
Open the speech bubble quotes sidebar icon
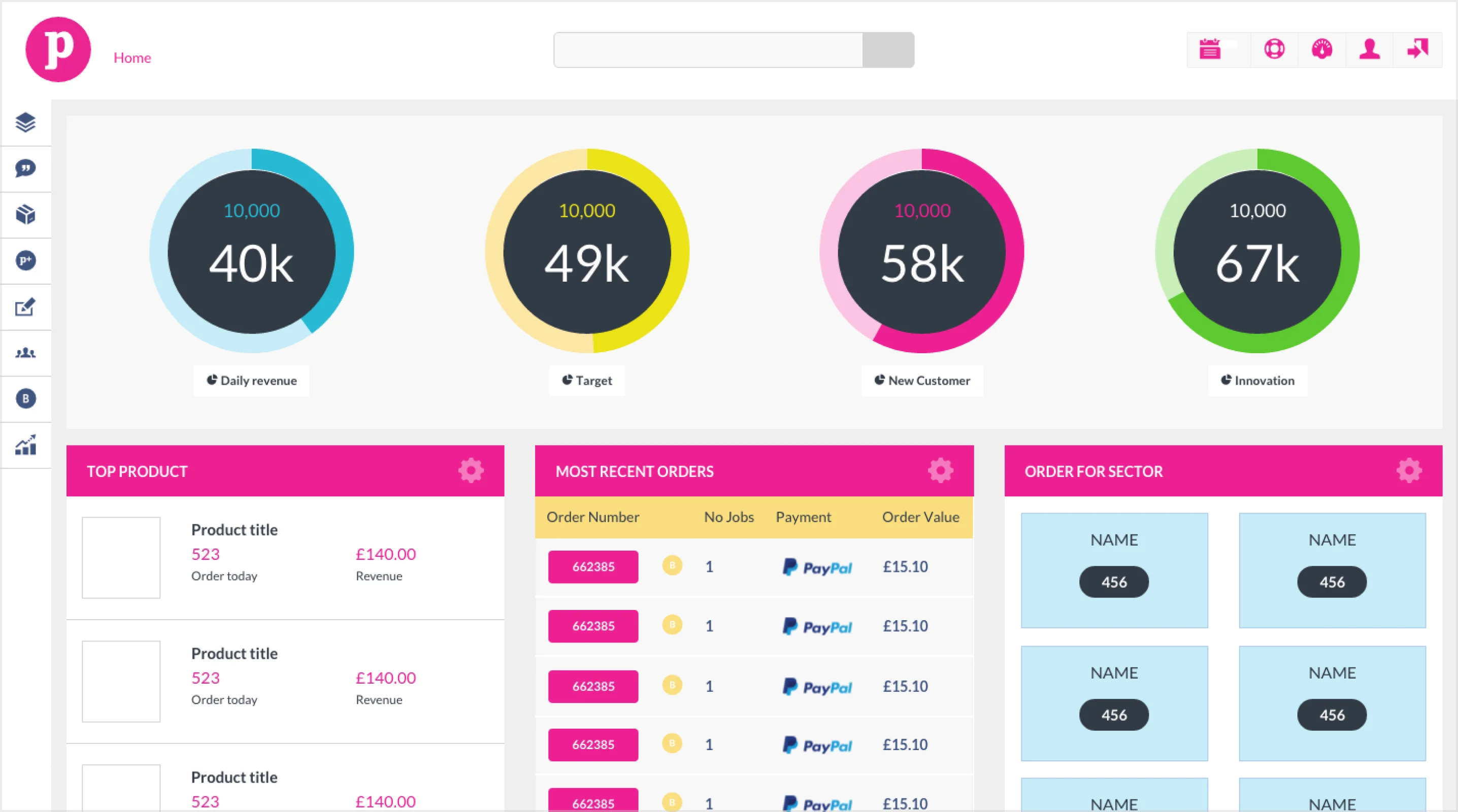(25, 168)
